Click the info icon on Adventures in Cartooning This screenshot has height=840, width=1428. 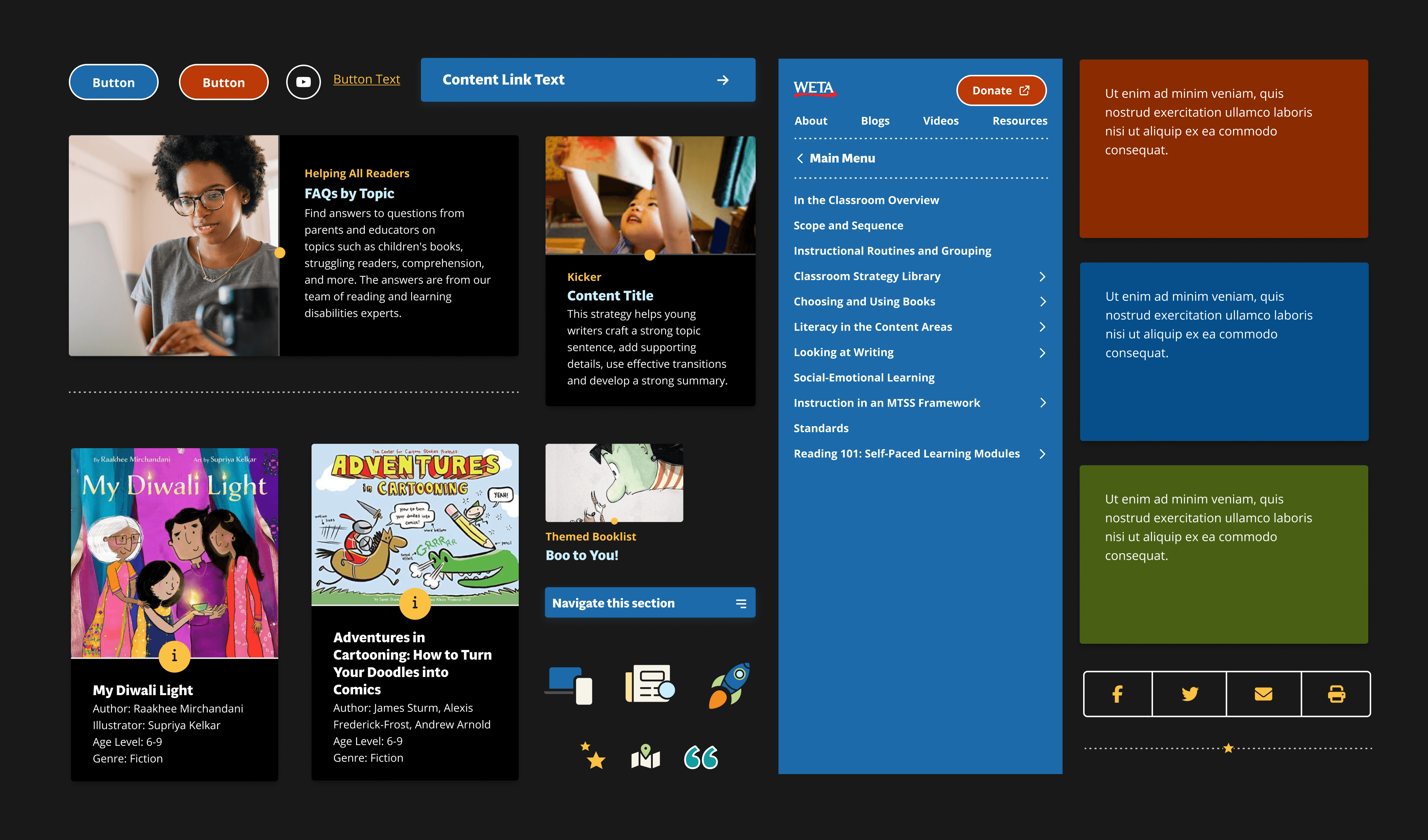pos(415,603)
